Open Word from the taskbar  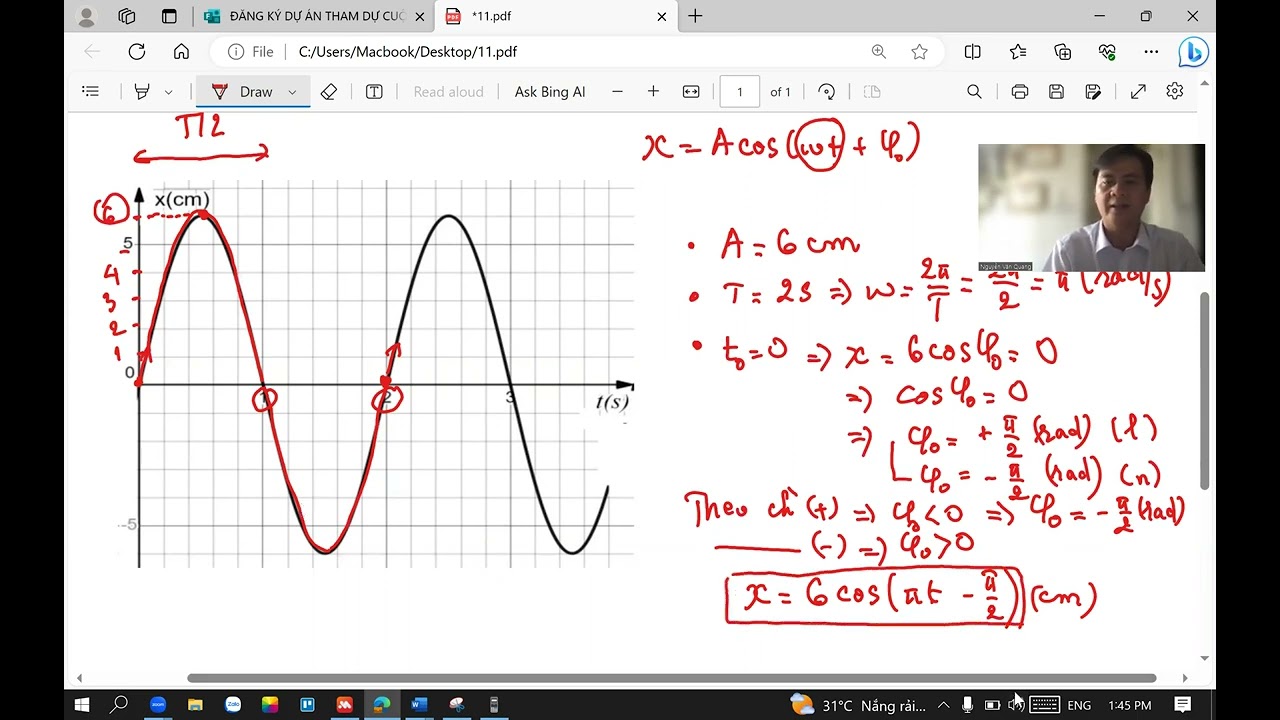[x=419, y=705]
